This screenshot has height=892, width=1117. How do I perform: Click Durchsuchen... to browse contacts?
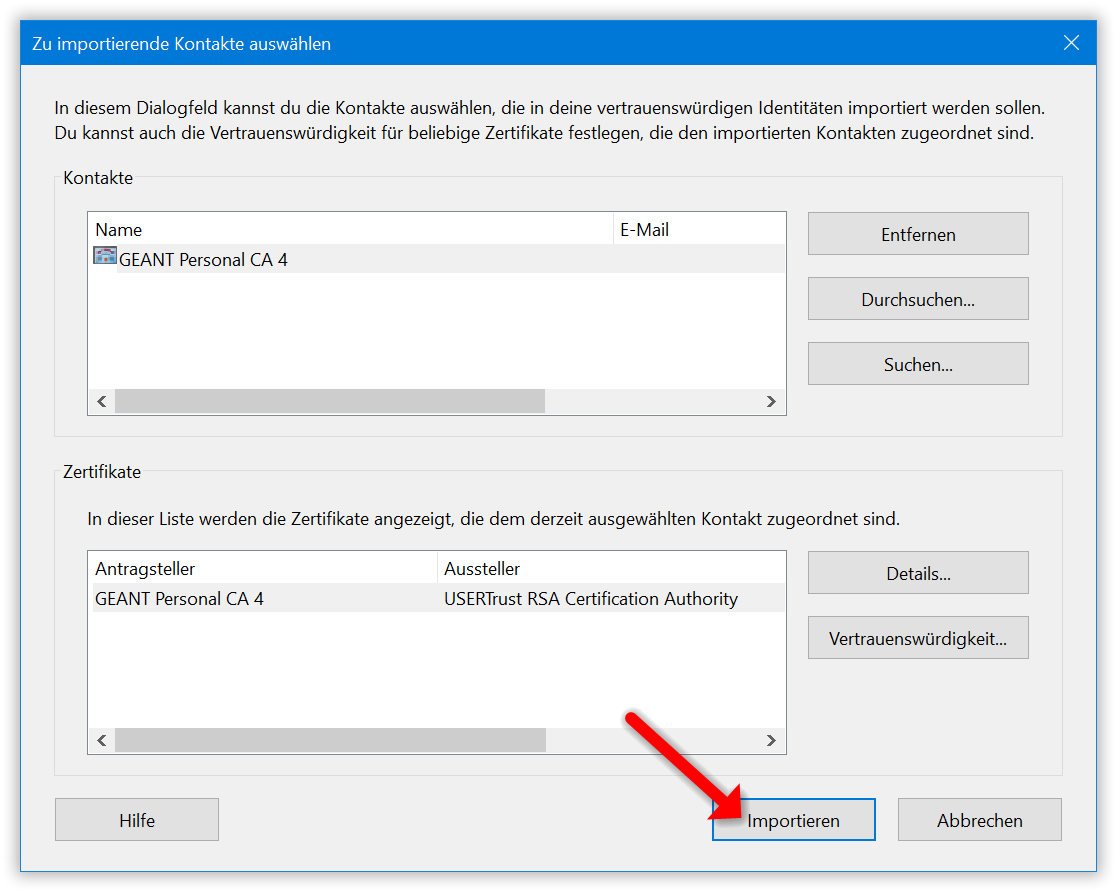point(918,299)
